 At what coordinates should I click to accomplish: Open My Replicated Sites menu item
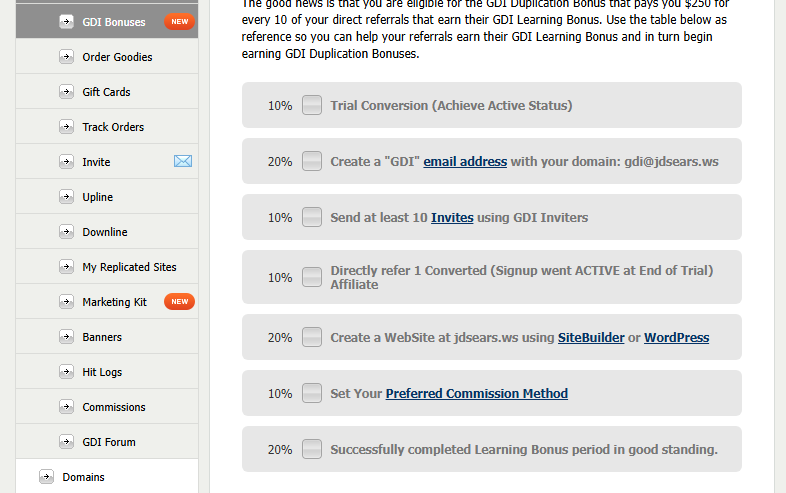(129, 267)
